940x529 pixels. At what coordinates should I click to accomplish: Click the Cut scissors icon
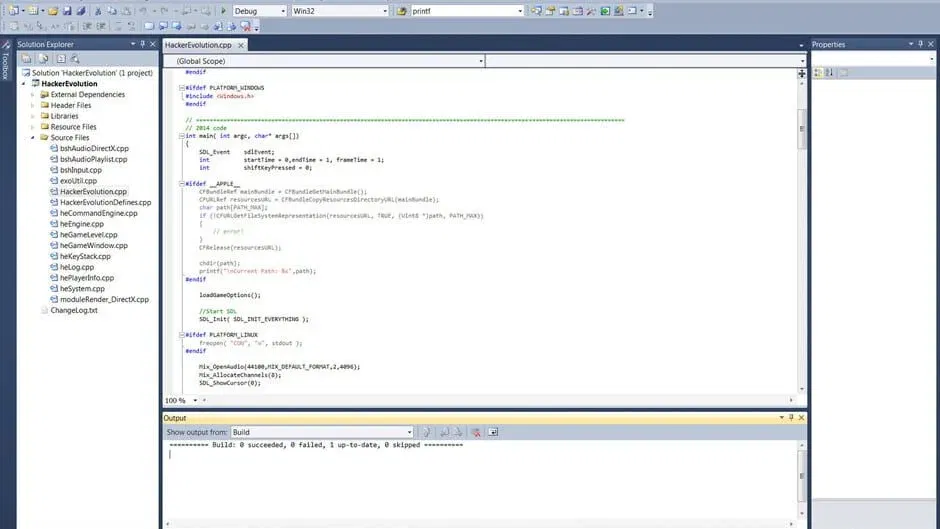tap(97, 11)
